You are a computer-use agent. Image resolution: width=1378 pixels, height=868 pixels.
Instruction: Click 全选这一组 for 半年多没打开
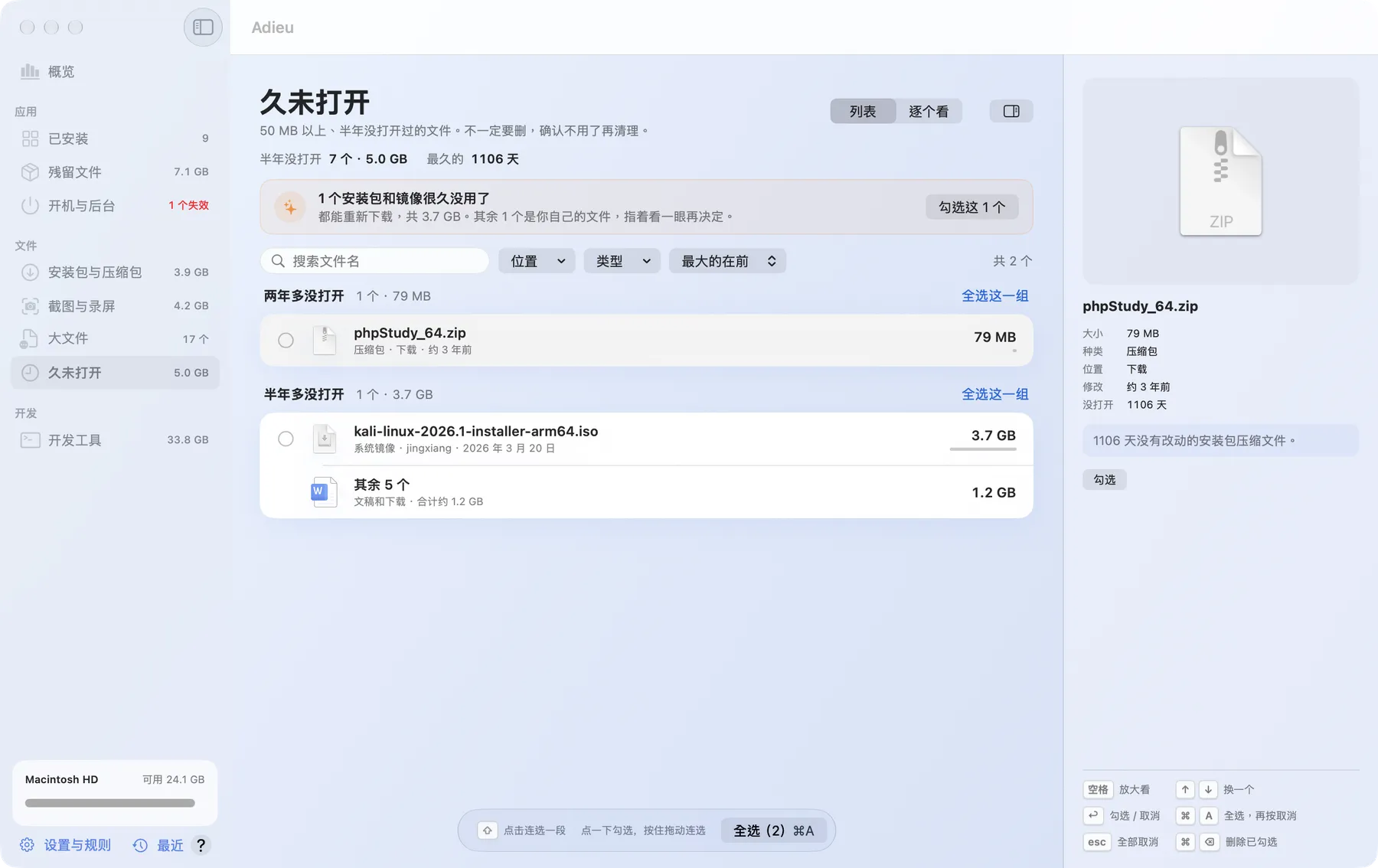pyautogui.click(x=995, y=394)
